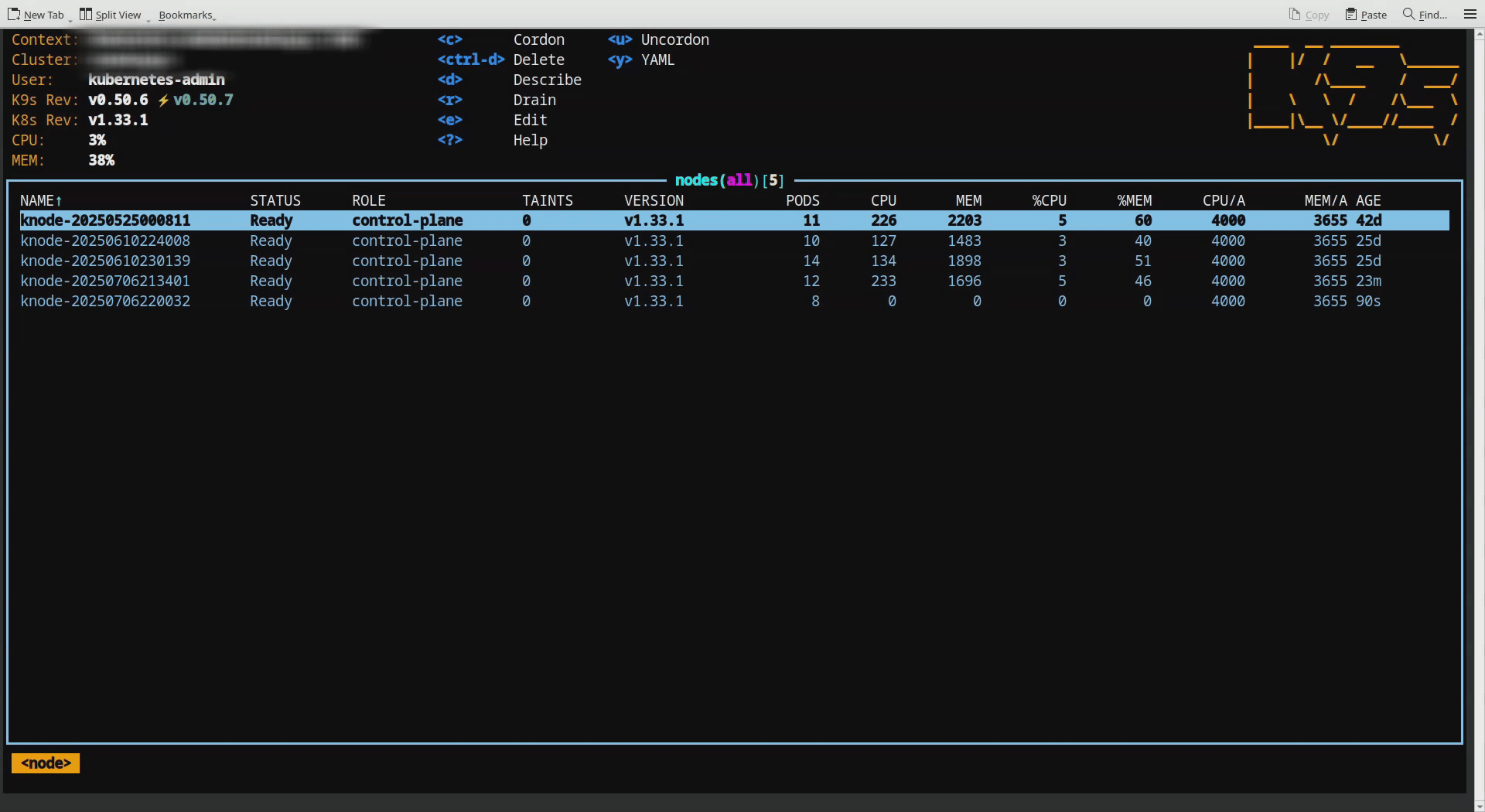Click the scrollbar up arrow
Image resolution: width=1485 pixels, height=812 pixels.
point(1480,34)
